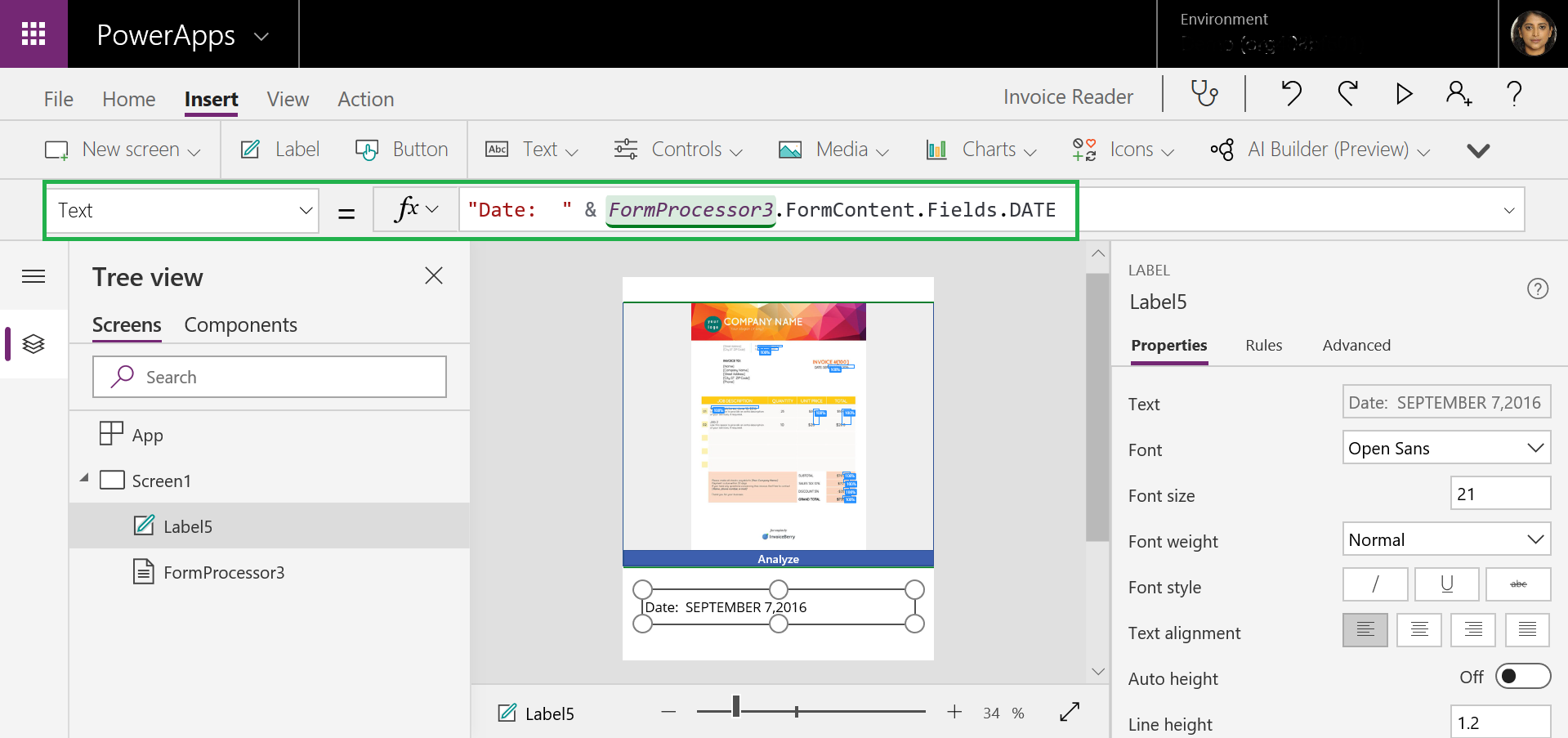1568x738 pixels.
Task: Close the Tree view panel
Action: (434, 276)
